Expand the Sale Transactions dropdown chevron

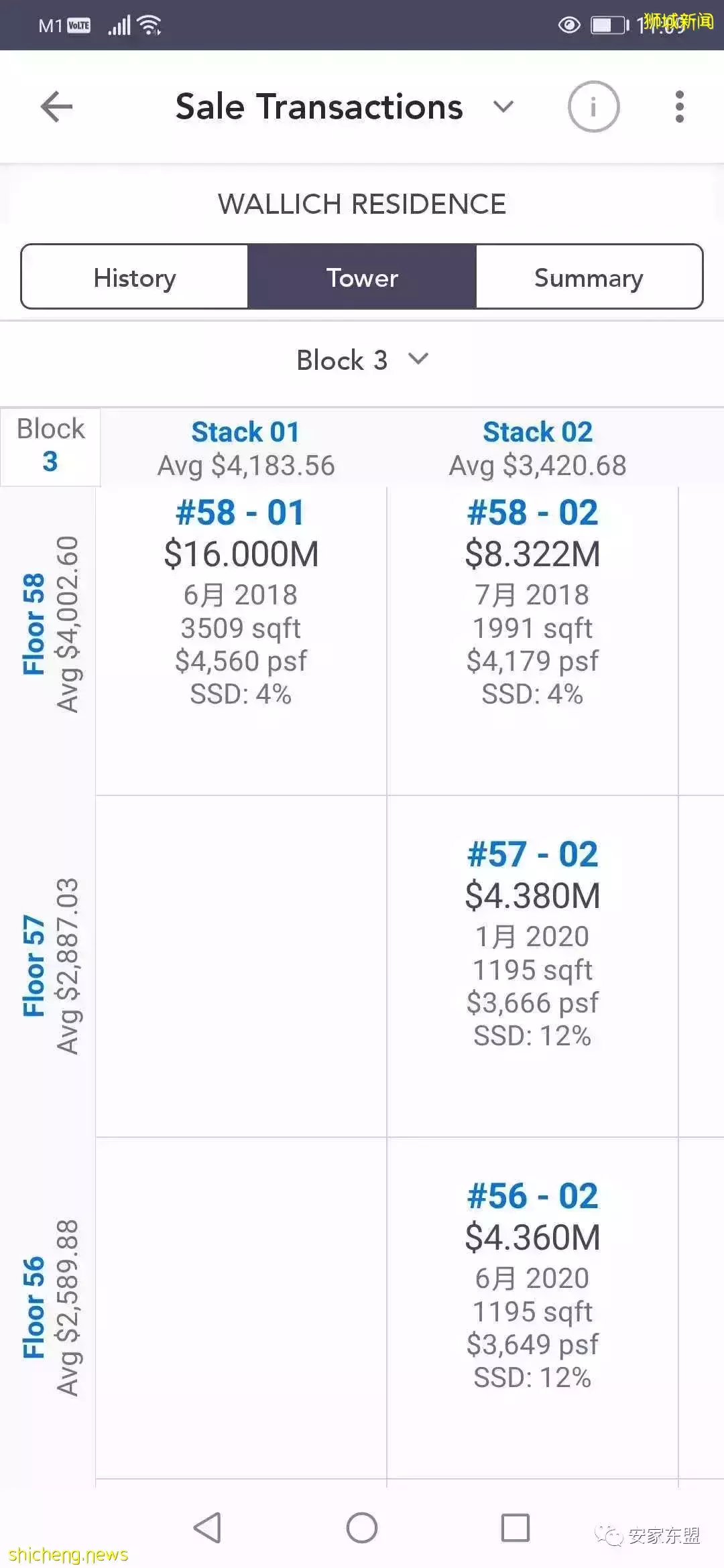point(503,107)
